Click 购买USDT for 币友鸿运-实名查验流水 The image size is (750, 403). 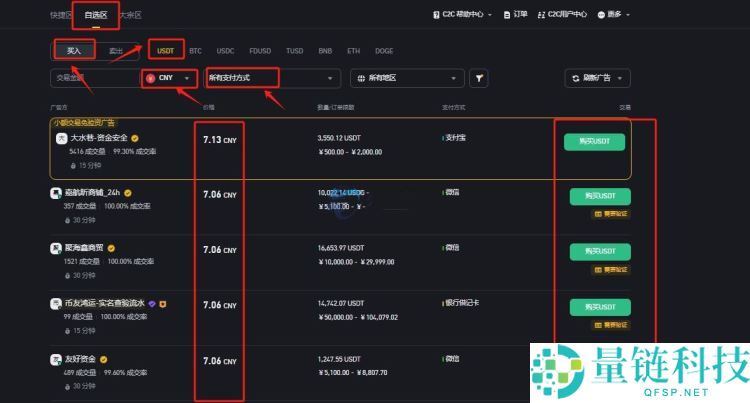(600, 307)
